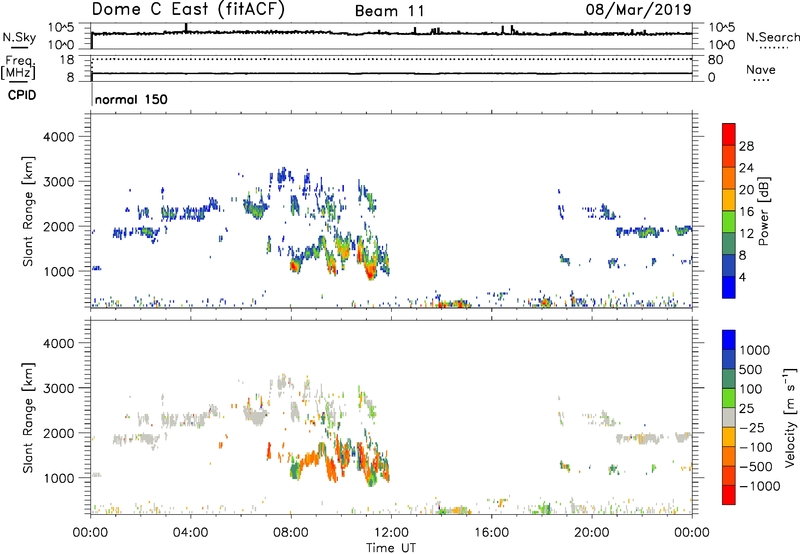The width and height of the screenshot is (800, 554).
Task: Click the "Freq. [MHz]" axis label
Action: (x=18, y=67)
